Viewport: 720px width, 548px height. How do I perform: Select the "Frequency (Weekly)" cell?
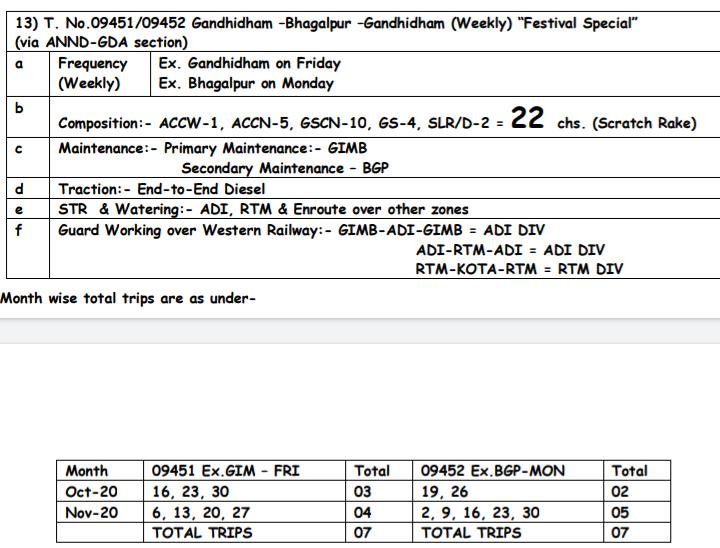point(92,73)
